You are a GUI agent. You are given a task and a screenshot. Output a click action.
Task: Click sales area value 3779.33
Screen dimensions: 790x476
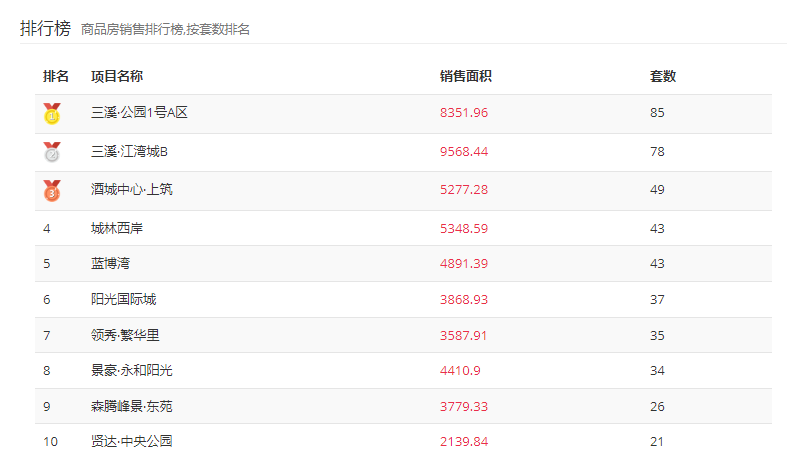coord(464,406)
